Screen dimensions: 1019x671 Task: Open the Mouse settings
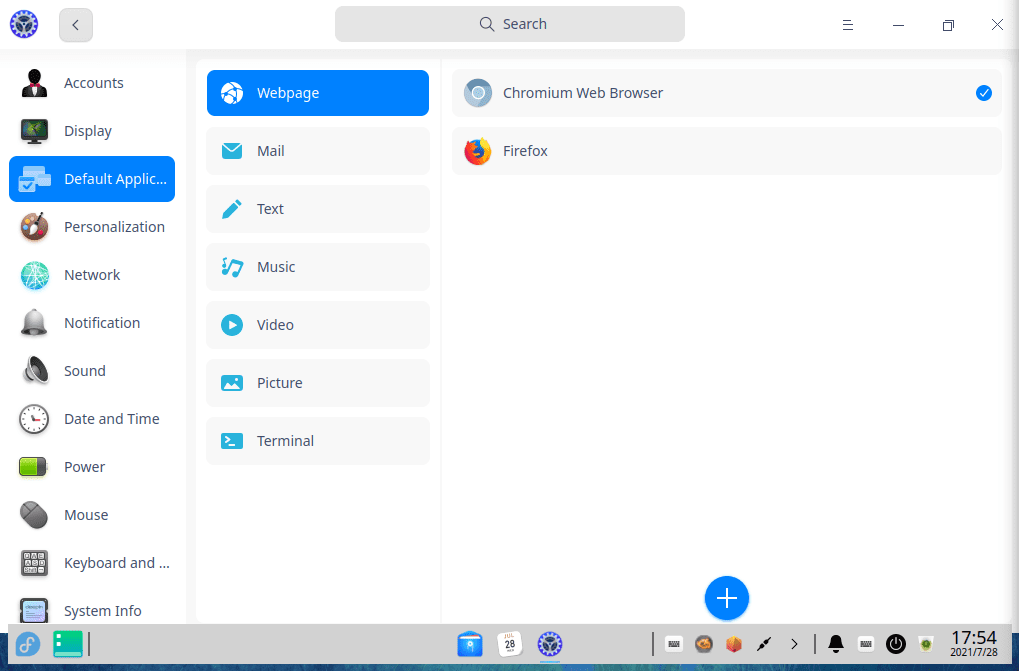(92, 515)
